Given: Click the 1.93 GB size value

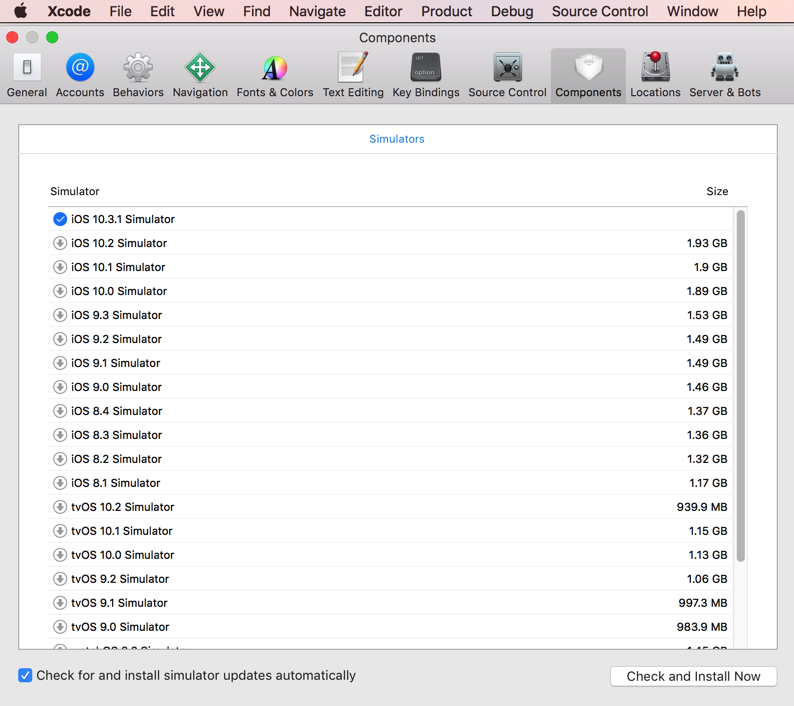Looking at the screenshot, I should click(707, 243).
